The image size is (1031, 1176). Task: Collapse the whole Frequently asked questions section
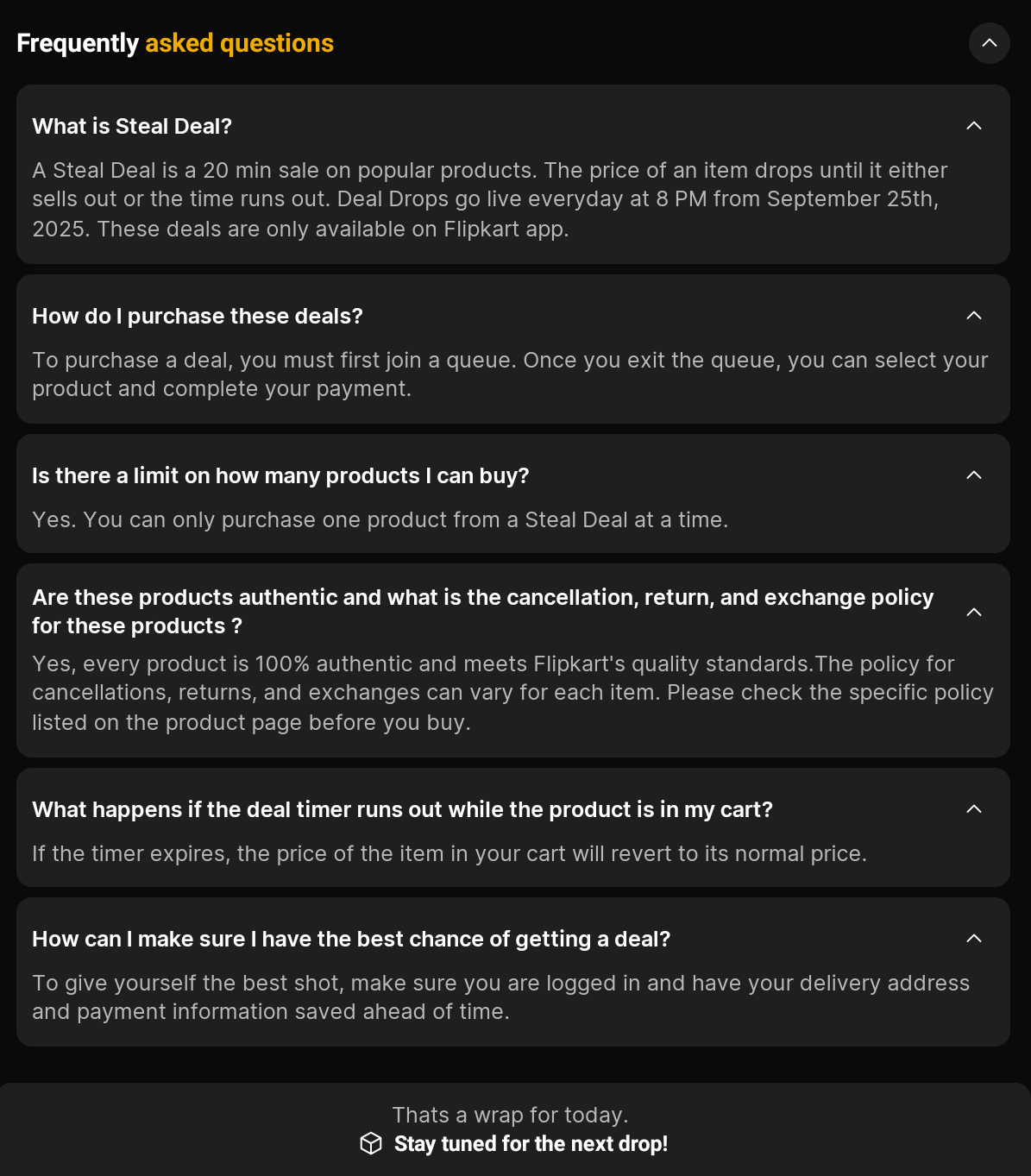click(x=989, y=43)
